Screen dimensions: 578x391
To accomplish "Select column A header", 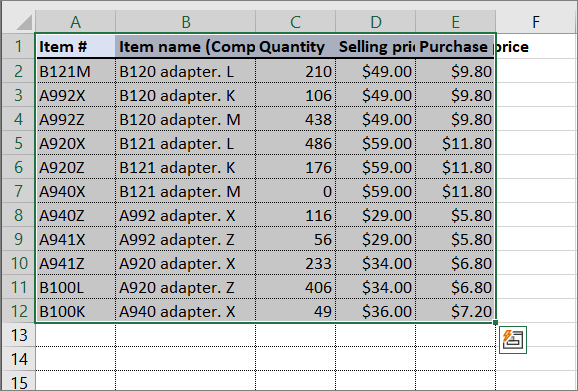I will [76, 22].
